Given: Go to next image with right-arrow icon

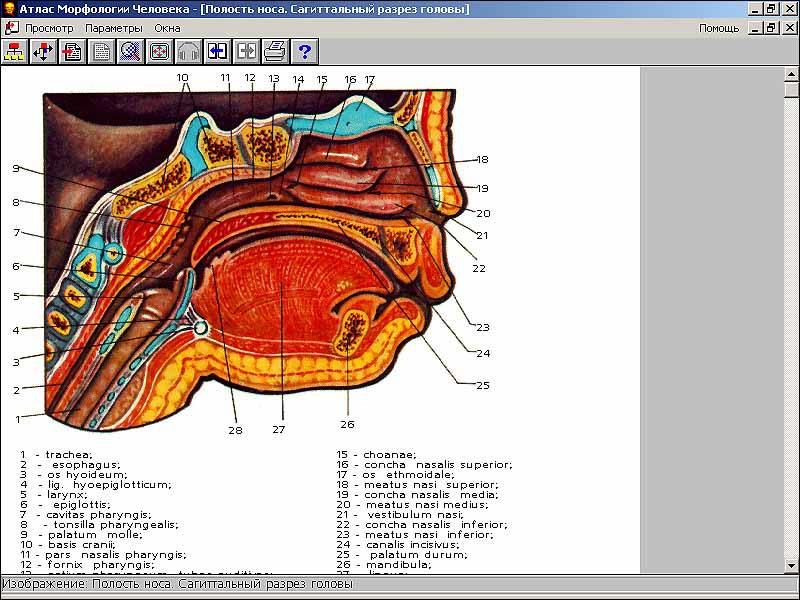Looking at the screenshot, I should (246, 51).
